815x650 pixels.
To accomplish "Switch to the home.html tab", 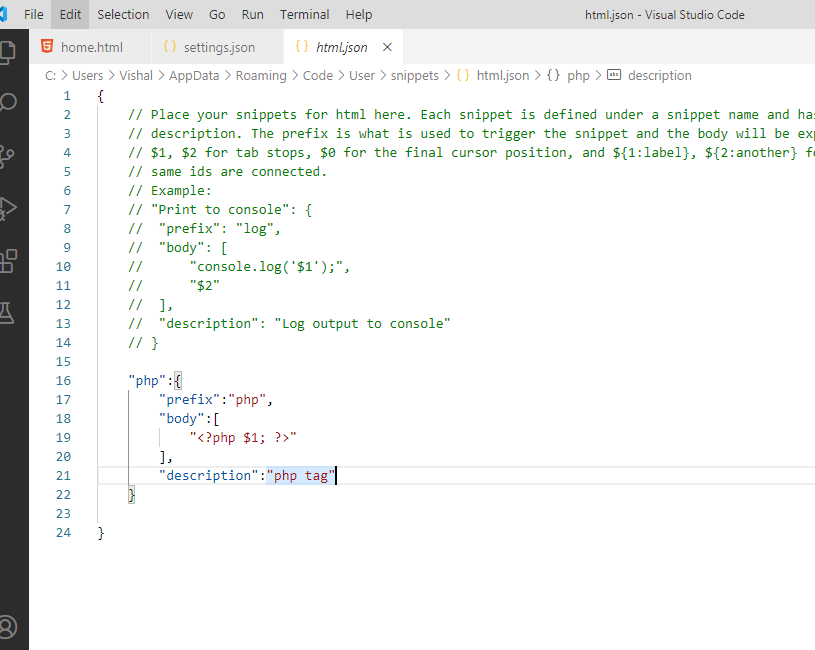I will tap(94, 46).
